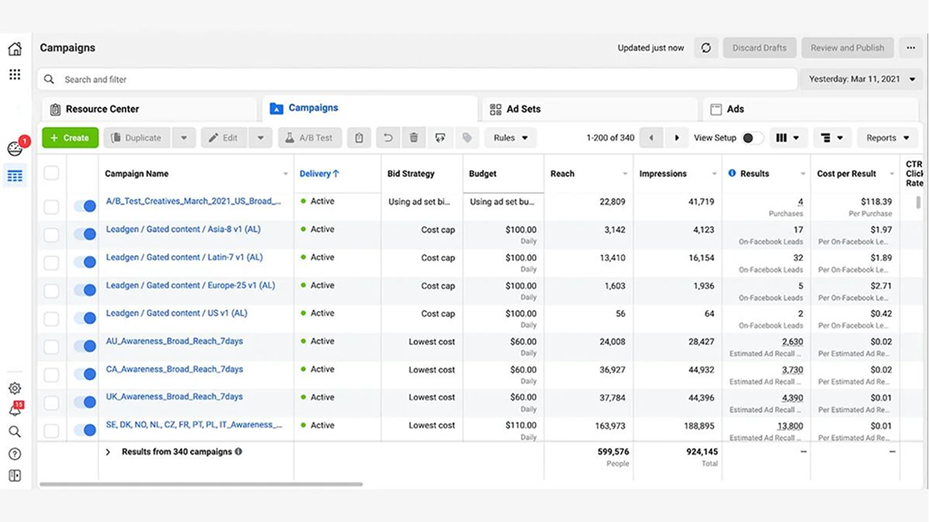This screenshot has width=929, height=522.
Task: Tick the select-all checkbox in table header
Action: pyautogui.click(x=51, y=173)
